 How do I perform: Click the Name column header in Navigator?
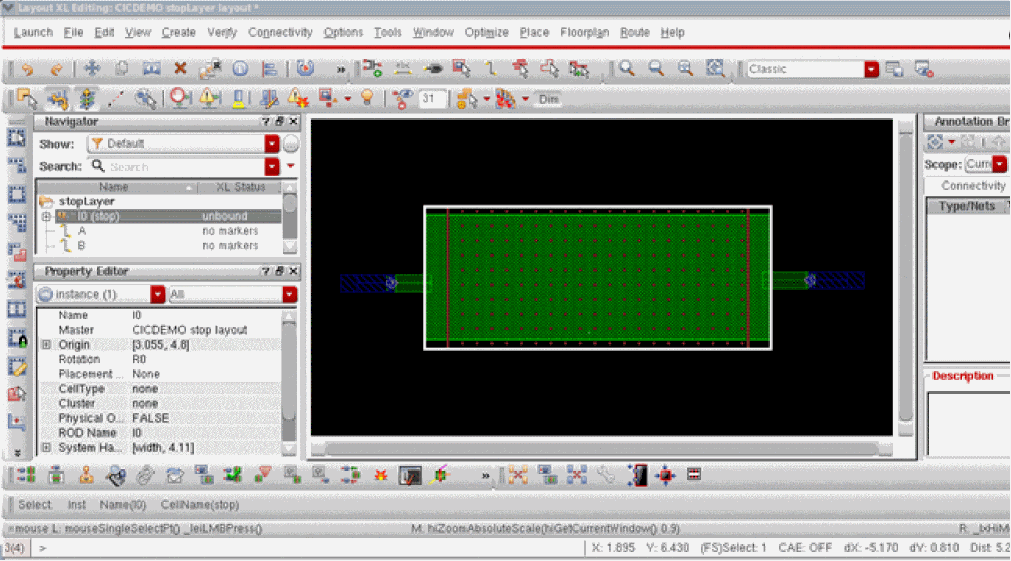[x=113, y=187]
